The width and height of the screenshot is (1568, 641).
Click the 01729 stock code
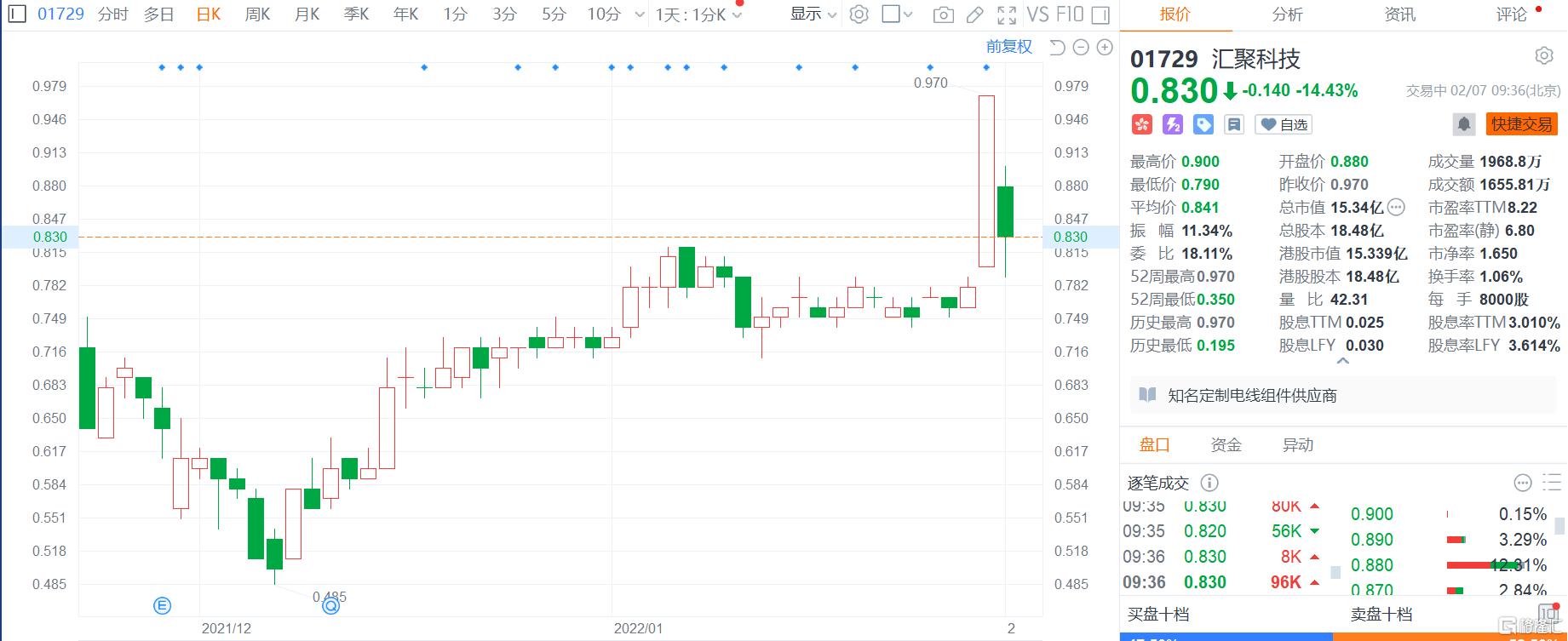[60, 14]
